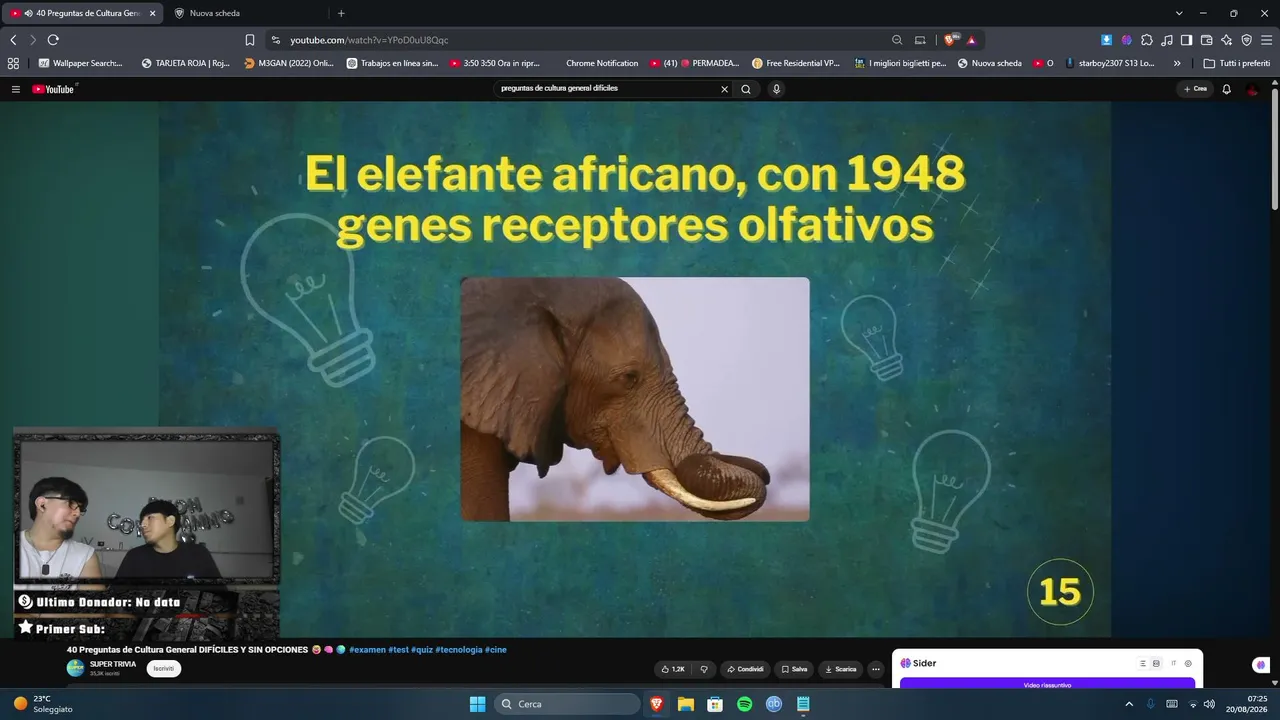Open the M3GAN (2022) bookmark

coord(289,63)
